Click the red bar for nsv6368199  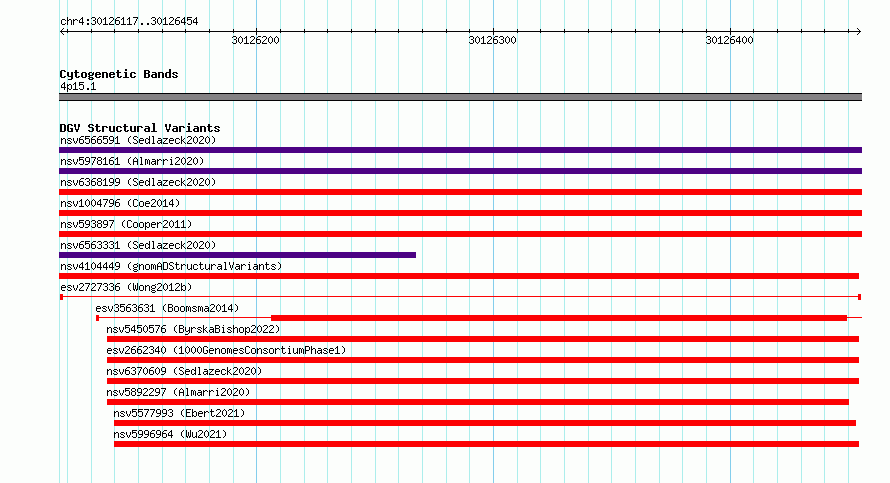click(460, 192)
